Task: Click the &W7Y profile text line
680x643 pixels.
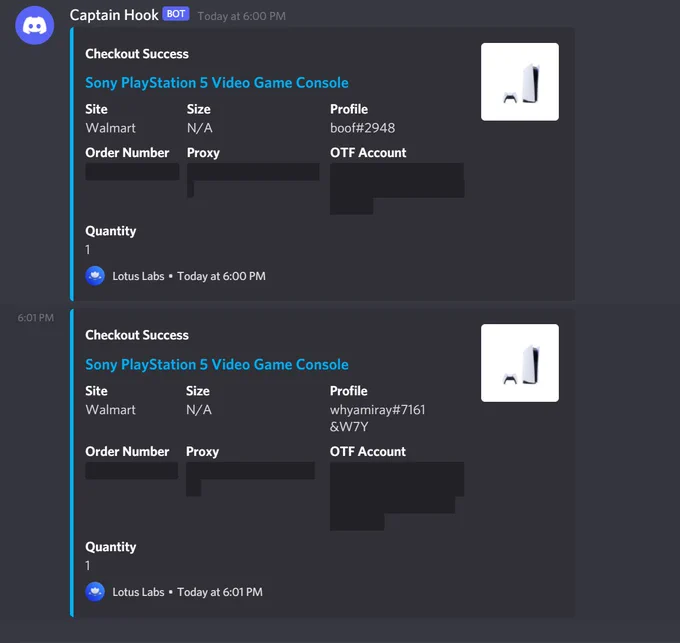Action: (349, 427)
